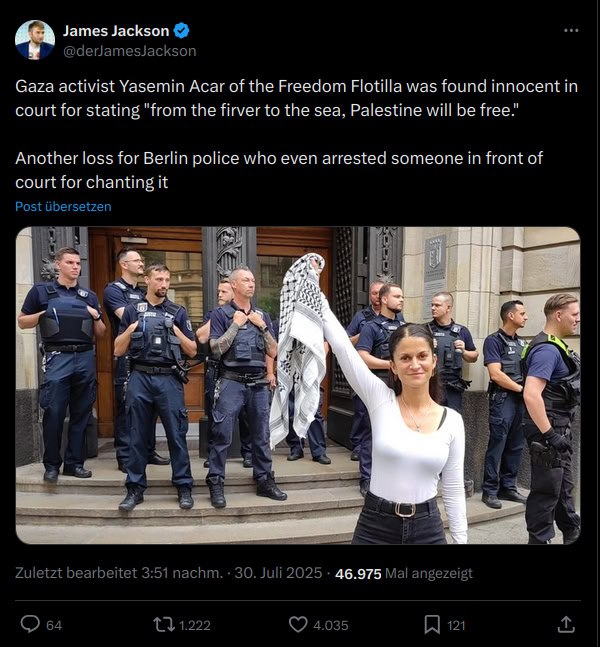This screenshot has width=600, height=647.
Task: Click the 46.975 Mal angezeigt view count
Action: pos(404,574)
